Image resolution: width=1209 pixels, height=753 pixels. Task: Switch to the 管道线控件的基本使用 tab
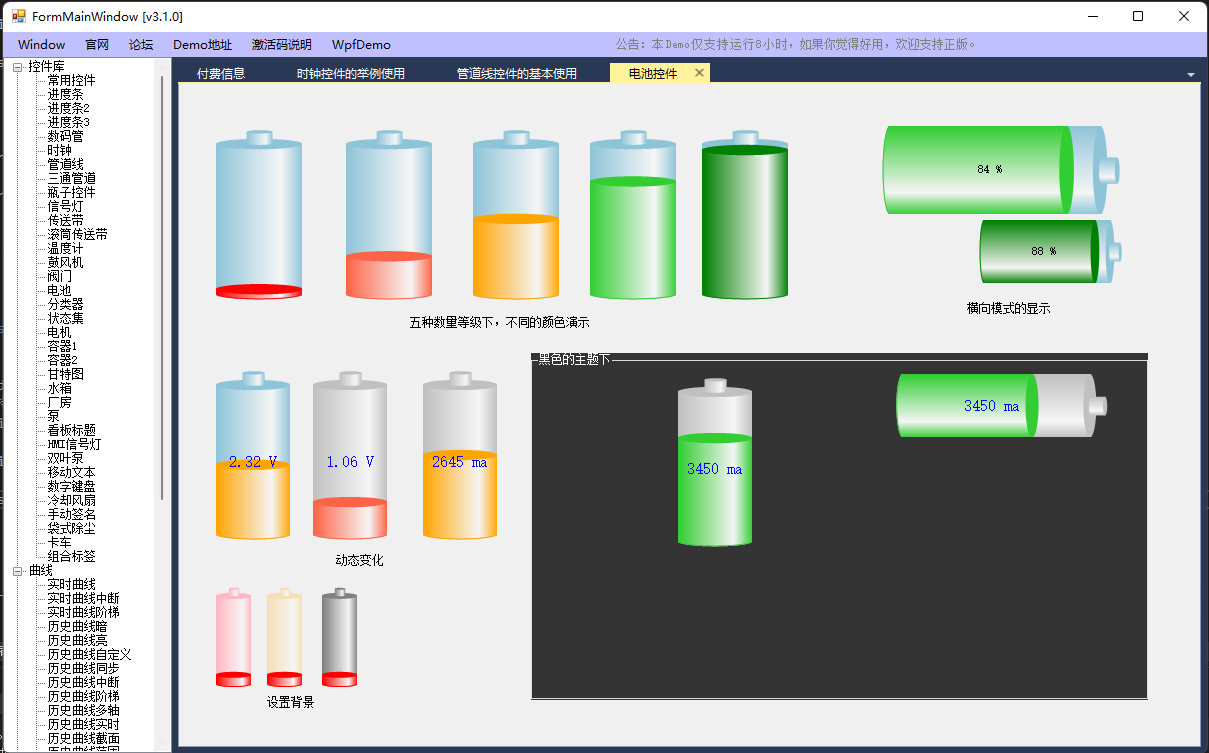click(x=516, y=74)
